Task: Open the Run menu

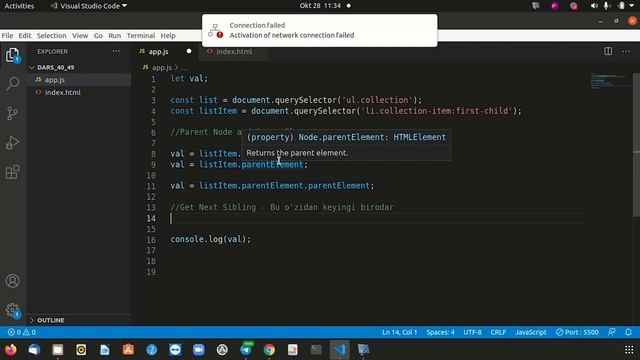Action: point(114,36)
